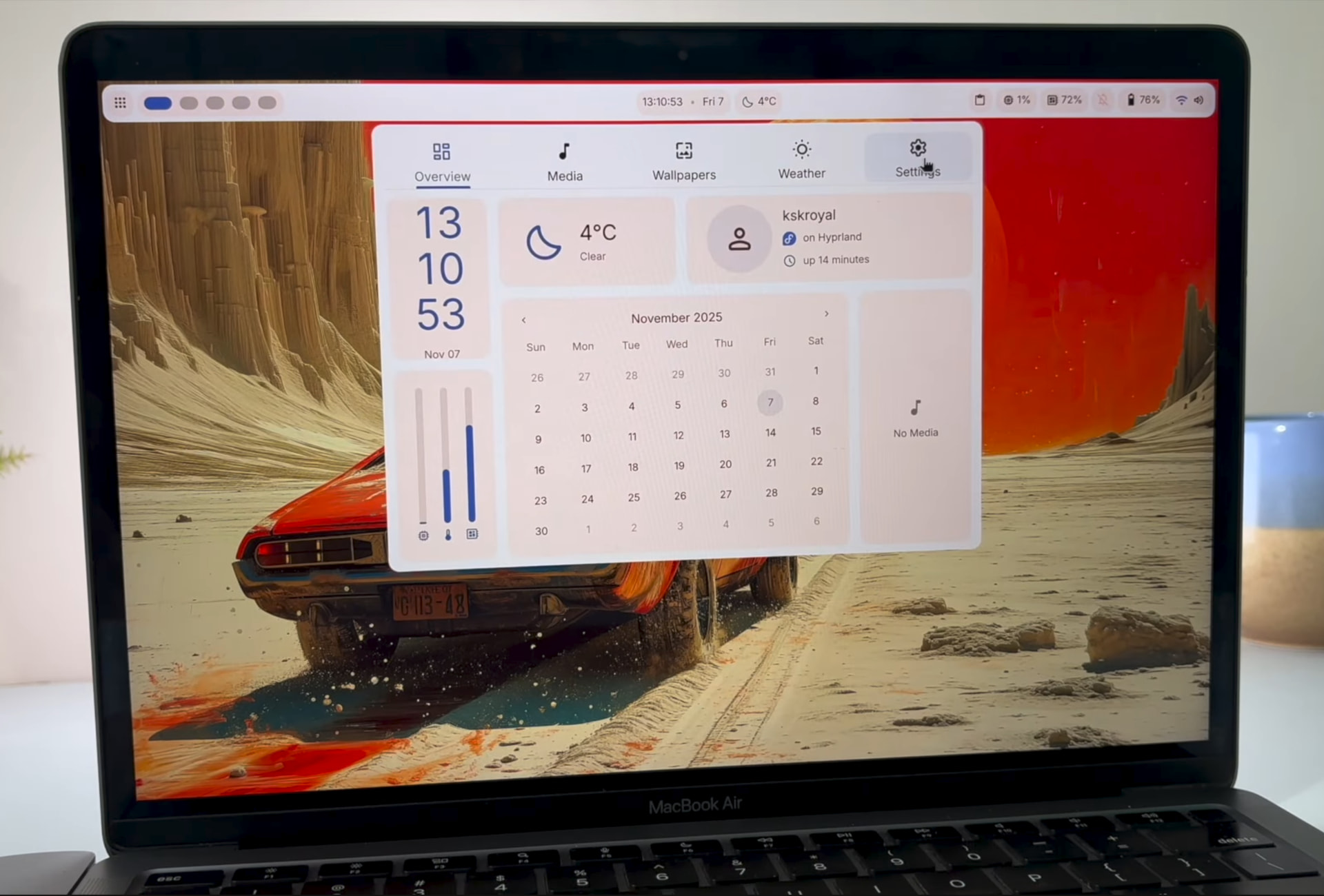1324x896 pixels.
Task: Go to next month in calendar
Action: pyautogui.click(x=826, y=314)
